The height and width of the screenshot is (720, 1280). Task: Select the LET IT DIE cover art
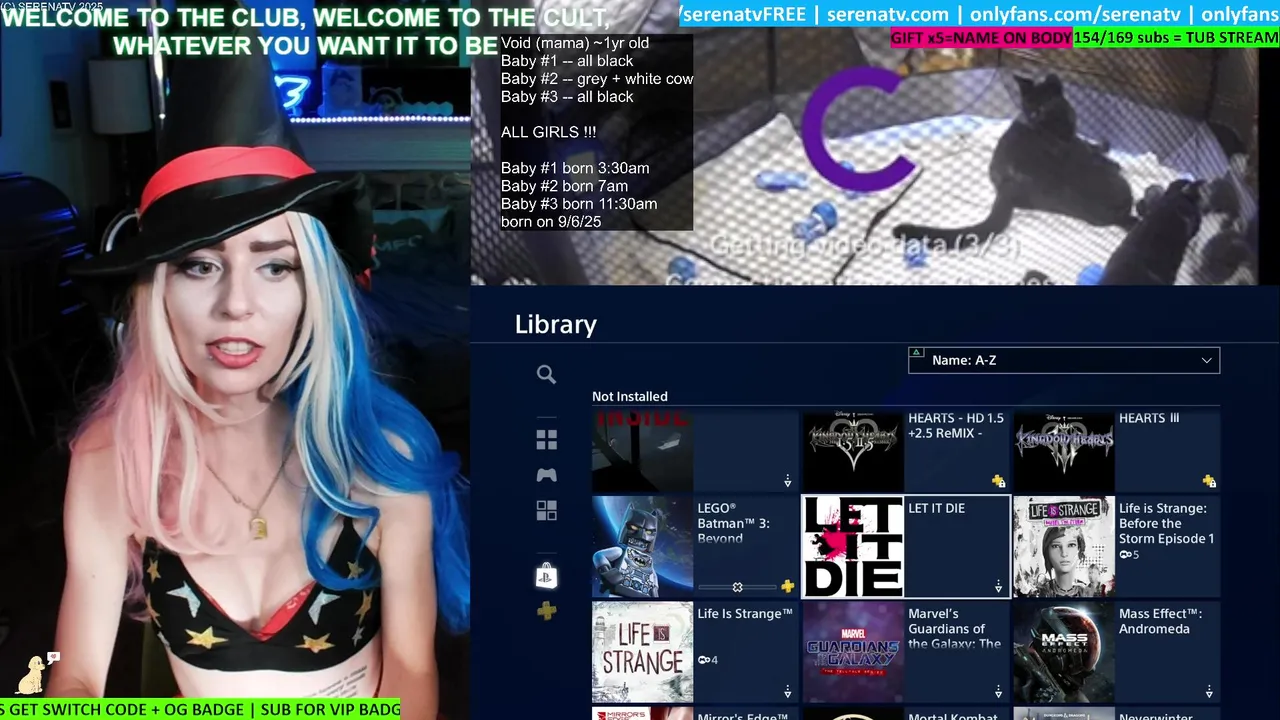(853, 547)
